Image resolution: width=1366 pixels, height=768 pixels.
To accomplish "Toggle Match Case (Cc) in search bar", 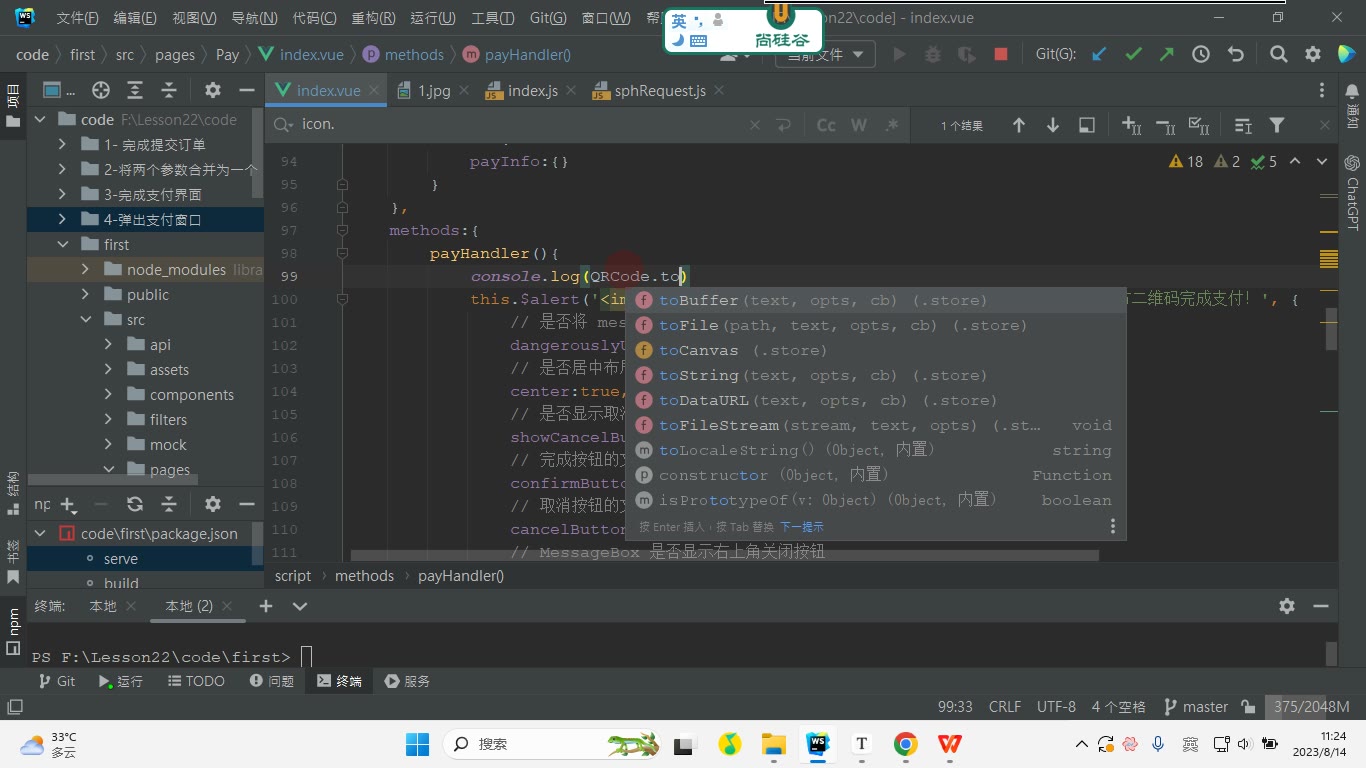I will pos(826,125).
